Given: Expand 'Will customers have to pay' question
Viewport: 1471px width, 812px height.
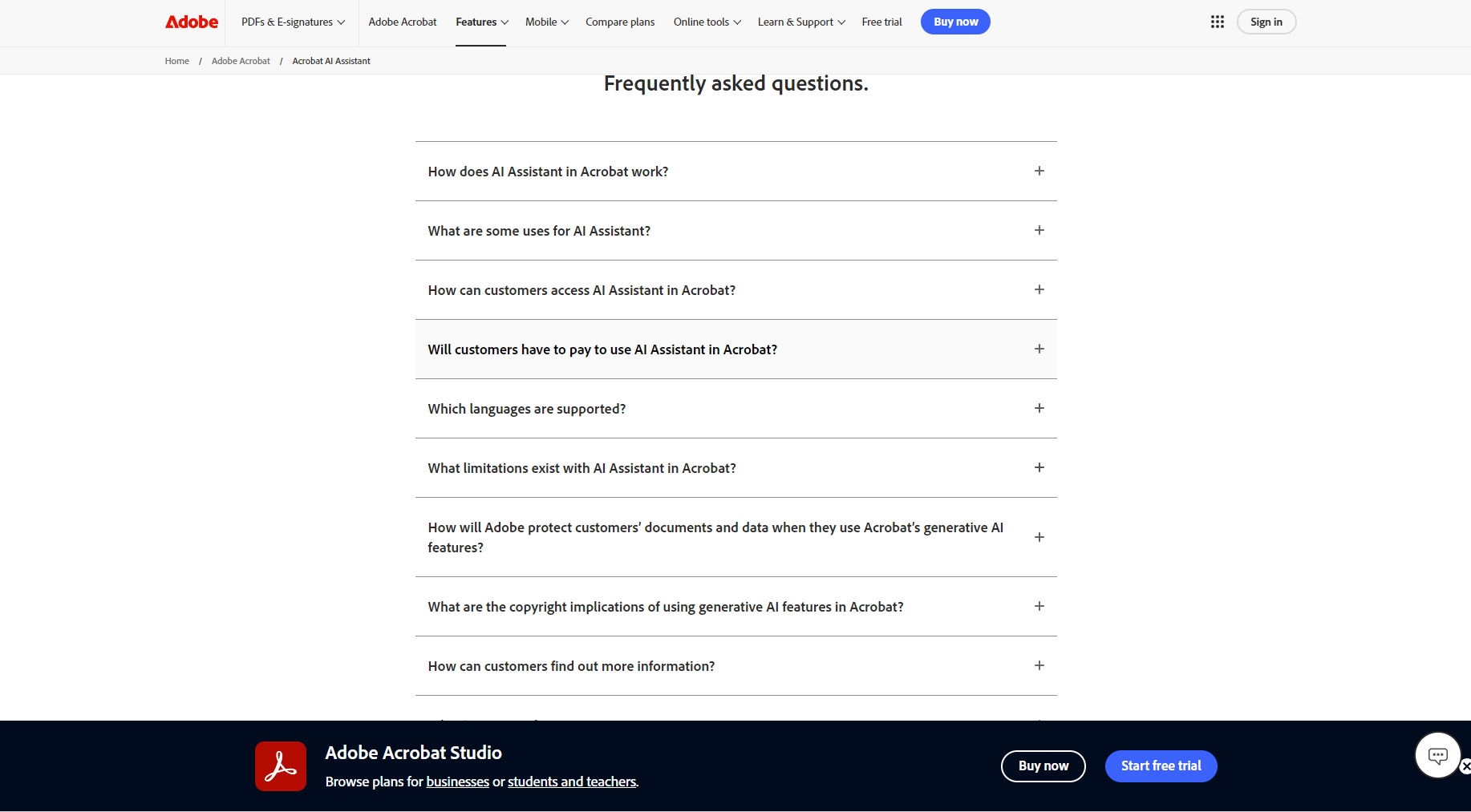Looking at the screenshot, I should coord(602,349).
